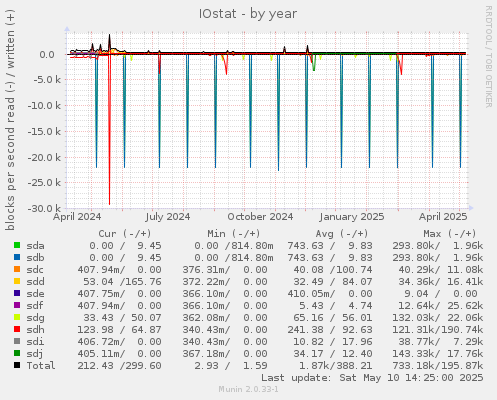Viewport: 497px width, 400px height.
Task: Click the 'April 2025' x-axis label
Action: coord(443,217)
